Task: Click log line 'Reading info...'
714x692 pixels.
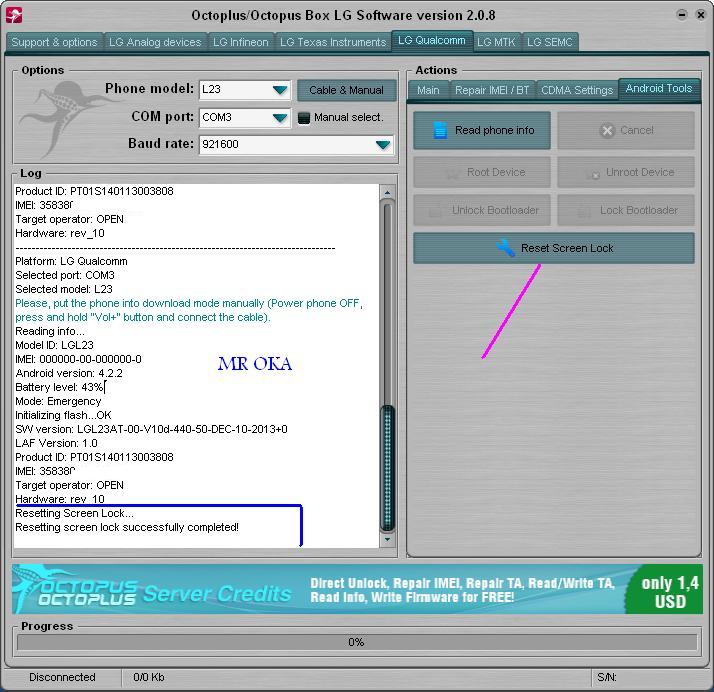Action: point(50,331)
